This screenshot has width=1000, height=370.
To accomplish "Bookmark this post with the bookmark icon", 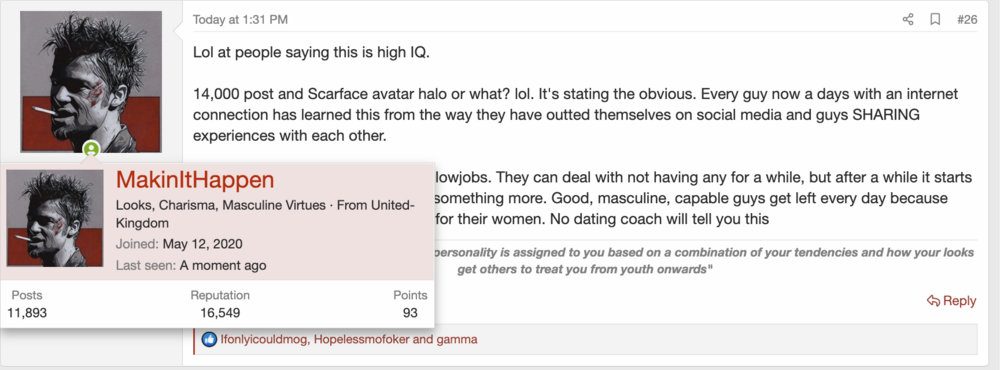I will click(936, 20).
